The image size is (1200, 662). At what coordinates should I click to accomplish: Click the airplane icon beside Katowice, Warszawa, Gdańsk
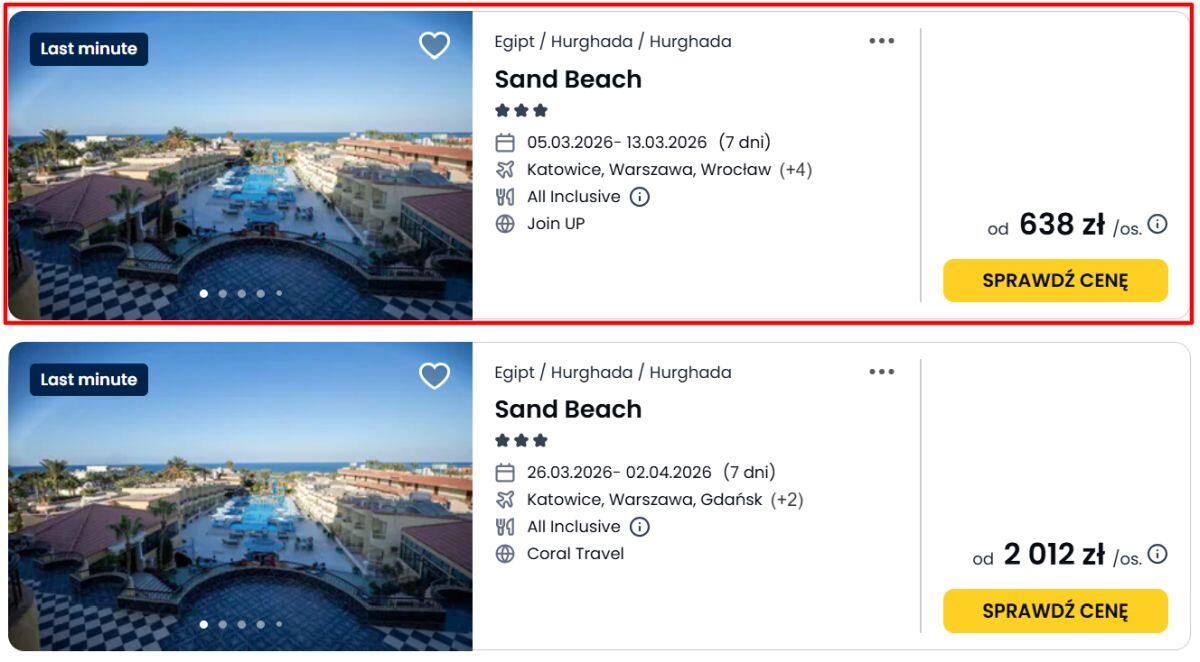coord(505,500)
